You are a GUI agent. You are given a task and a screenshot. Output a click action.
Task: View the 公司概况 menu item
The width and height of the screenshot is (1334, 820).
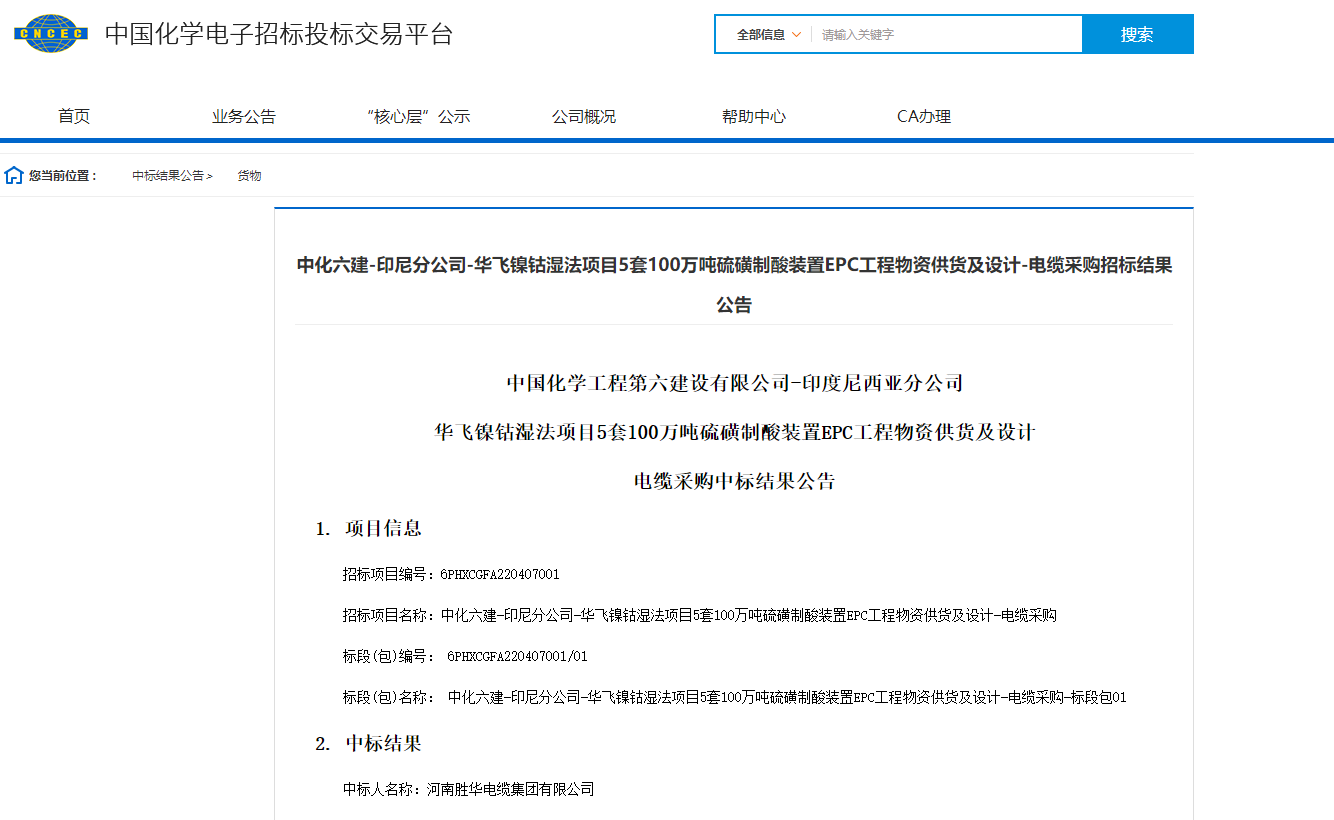pos(584,115)
